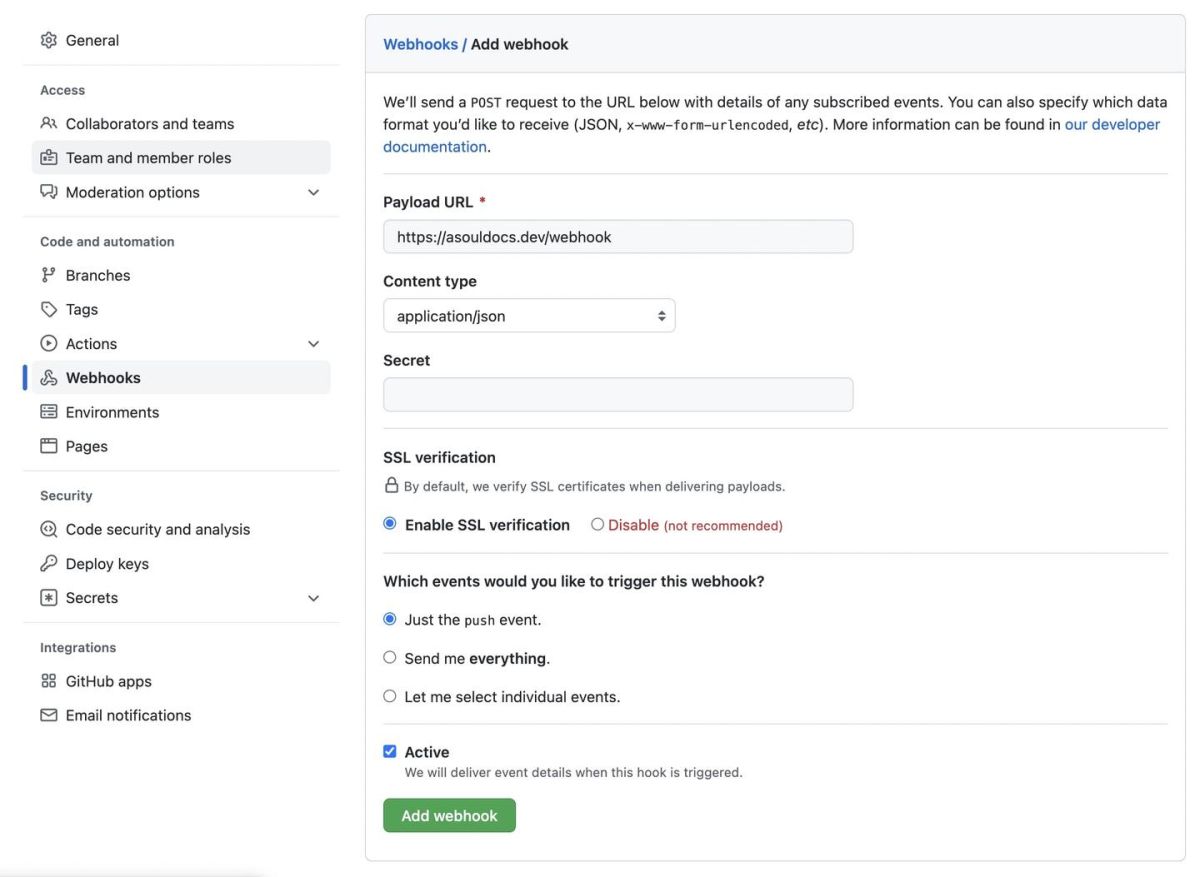Image resolution: width=1200 pixels, height=877 pixels.
Task: Open the Content type dropdown
Action: point(529,316)
